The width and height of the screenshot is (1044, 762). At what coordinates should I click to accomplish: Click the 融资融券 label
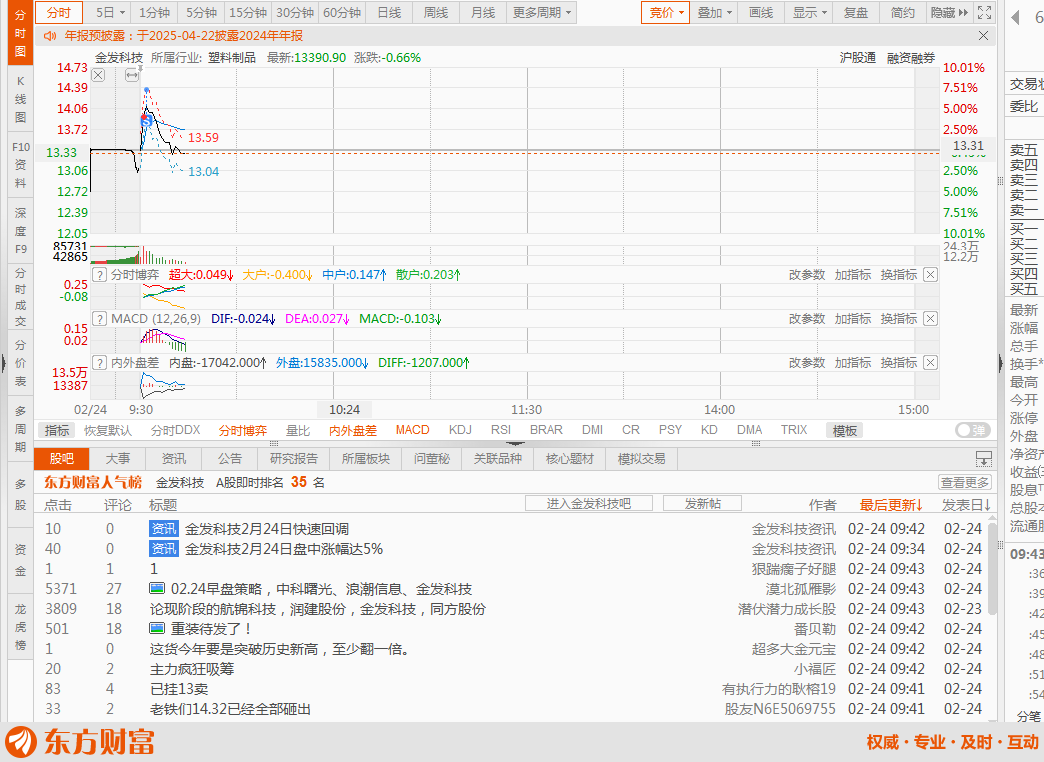tap(910, 58)
